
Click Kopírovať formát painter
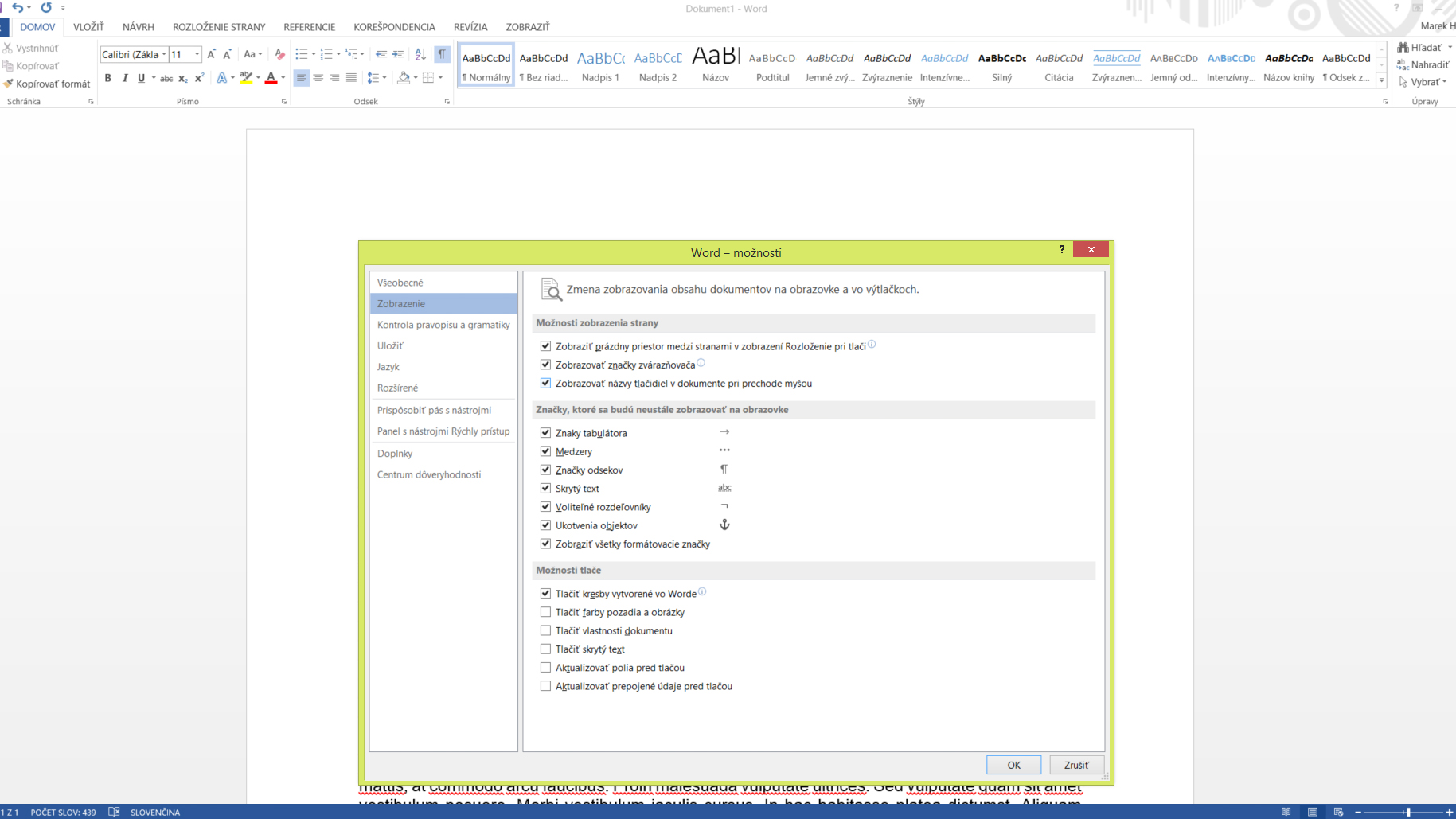pos(47,84)
